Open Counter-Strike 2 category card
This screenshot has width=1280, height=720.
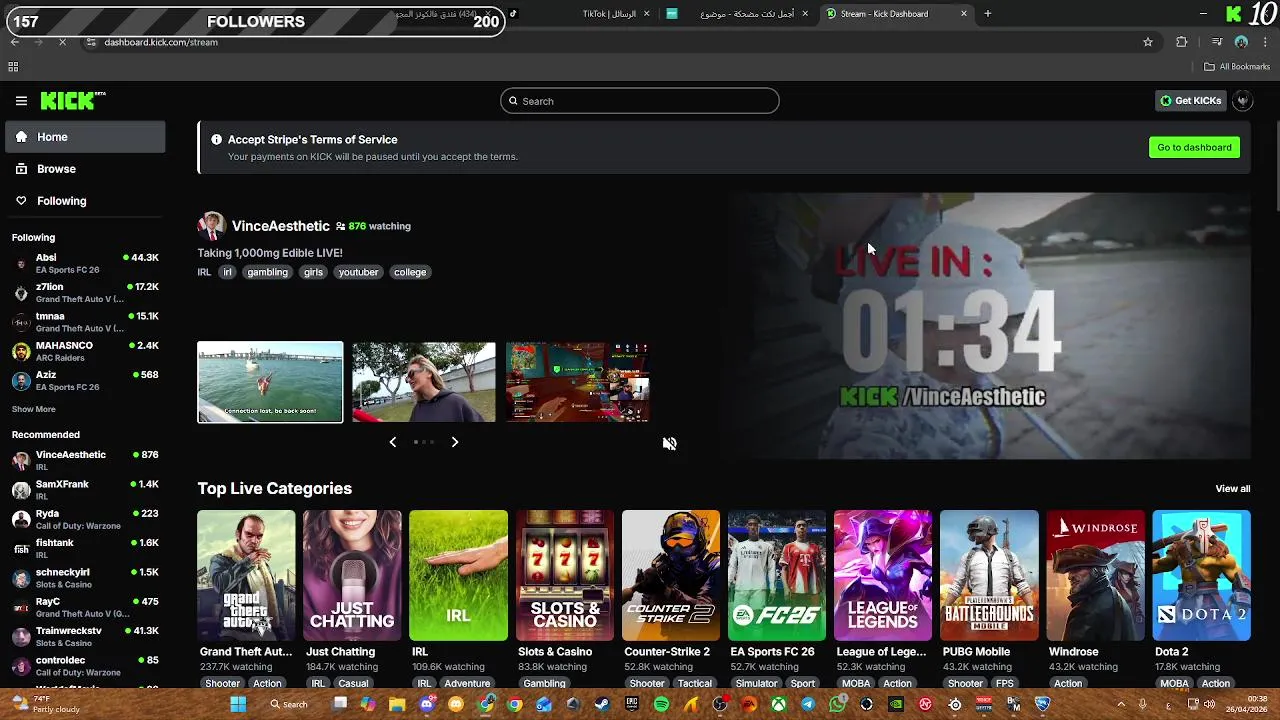pos(671,575)
